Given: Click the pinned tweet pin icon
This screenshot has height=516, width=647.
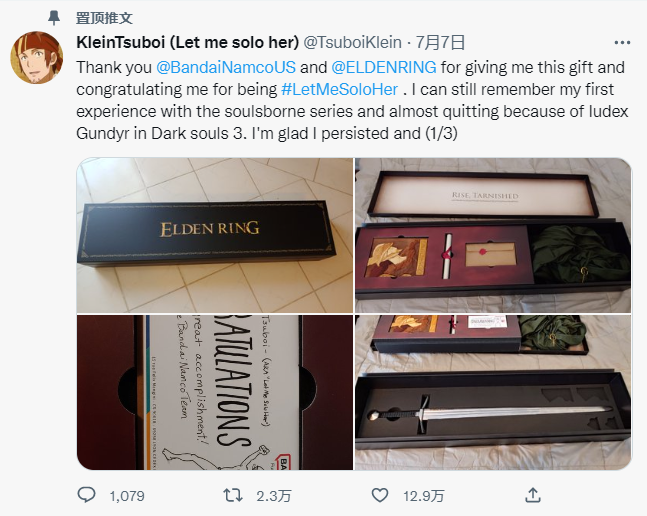Looking at the screenshot, I should [54, 18].
